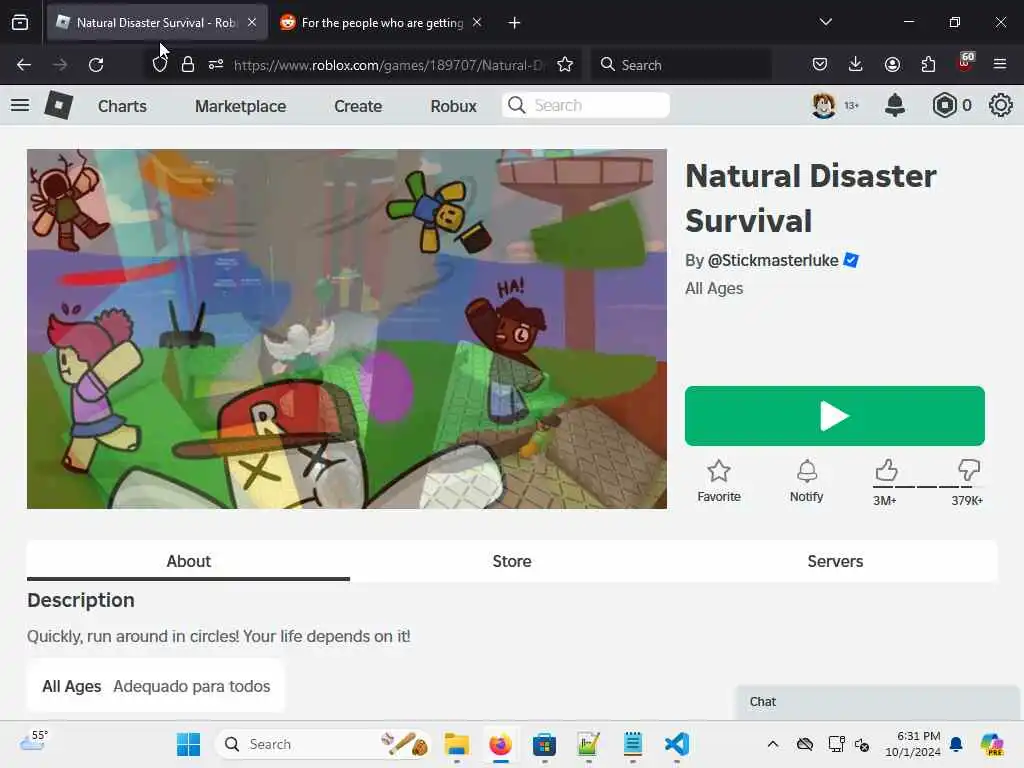This screenshot has width=1024, height=768.
Task: Click the green Play button
Action: 835,416
